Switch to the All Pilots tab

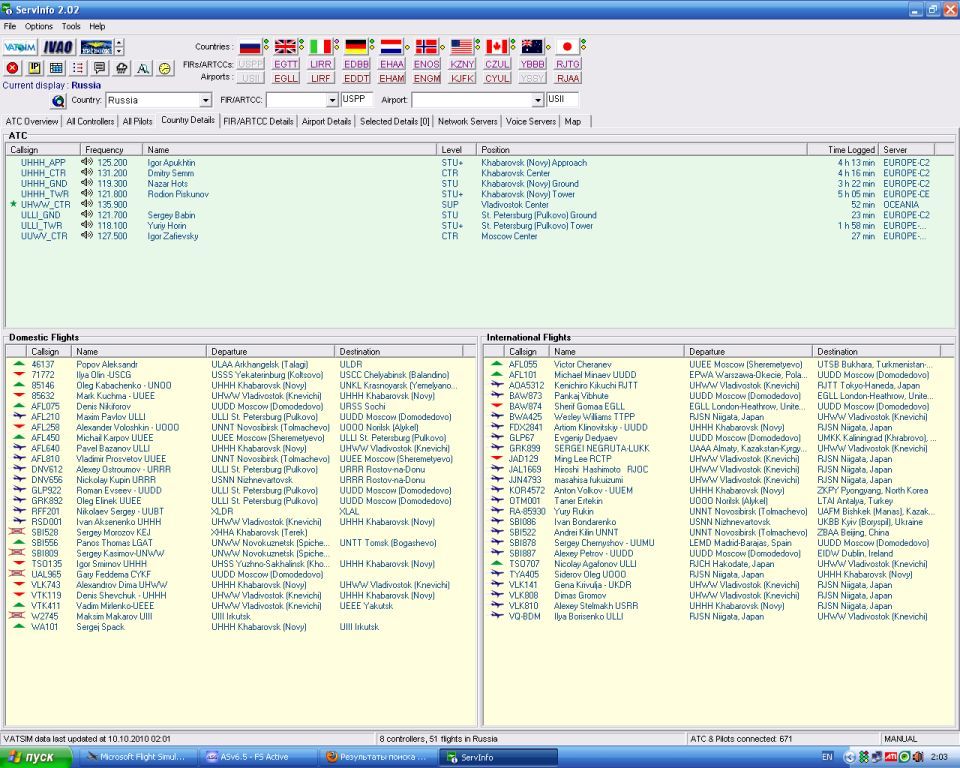pos(137,121)
